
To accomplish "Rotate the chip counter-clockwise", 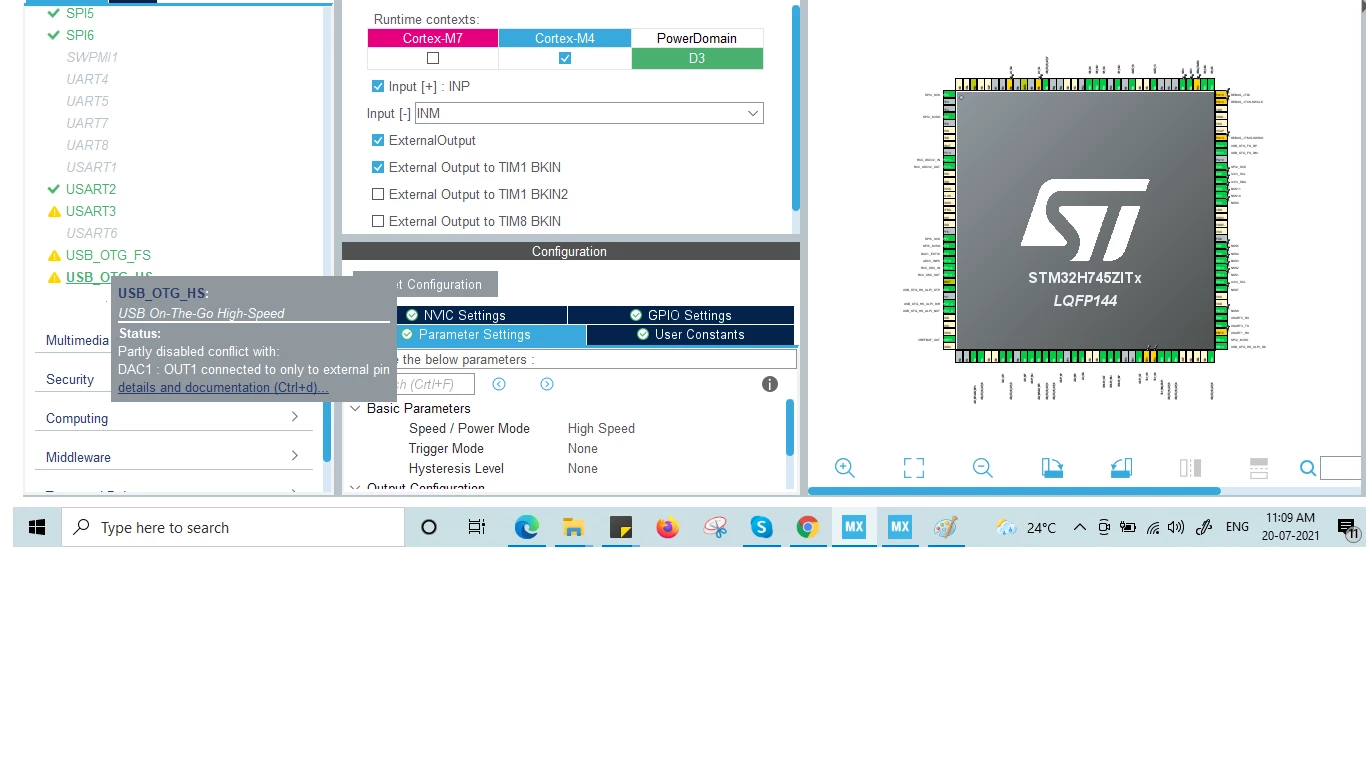I will click(1121, 468).
